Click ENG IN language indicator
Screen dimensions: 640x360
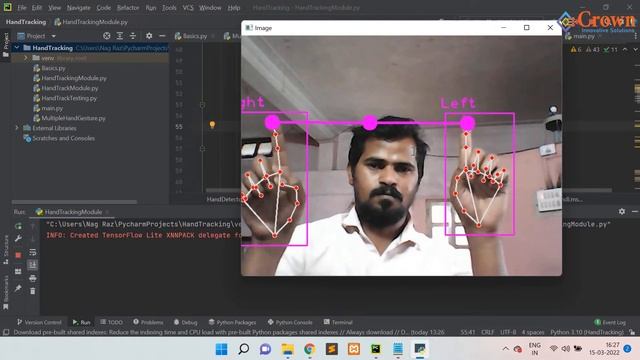click(534, 349)
